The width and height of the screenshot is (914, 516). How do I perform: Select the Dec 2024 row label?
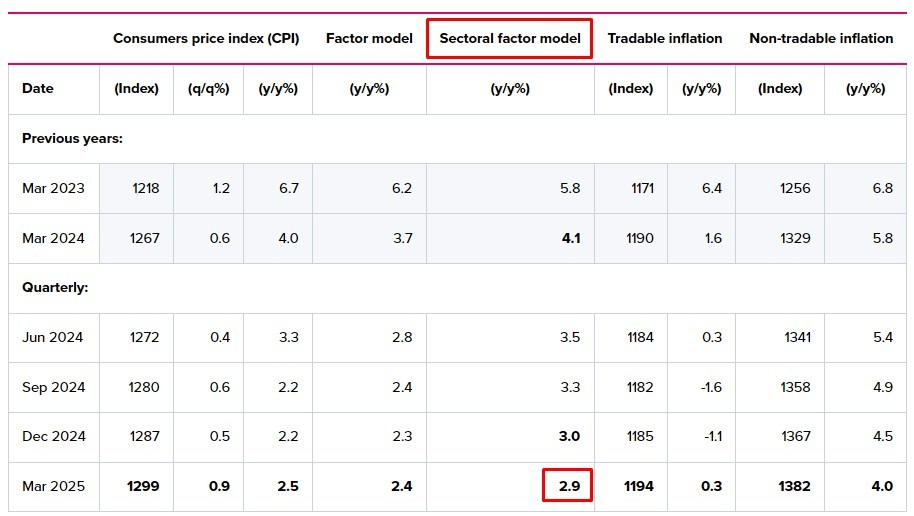[54, 437]
